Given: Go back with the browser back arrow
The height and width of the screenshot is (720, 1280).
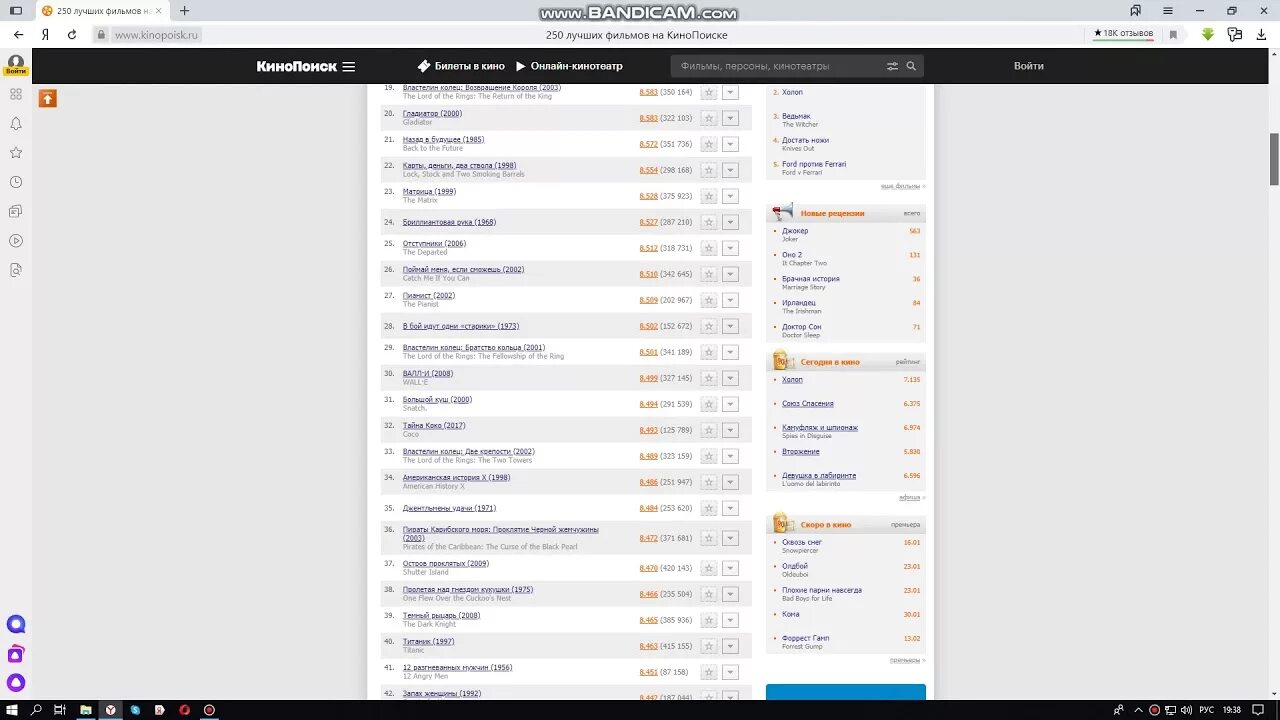Looking at the screenshot, I should click(x=18, y=34).
